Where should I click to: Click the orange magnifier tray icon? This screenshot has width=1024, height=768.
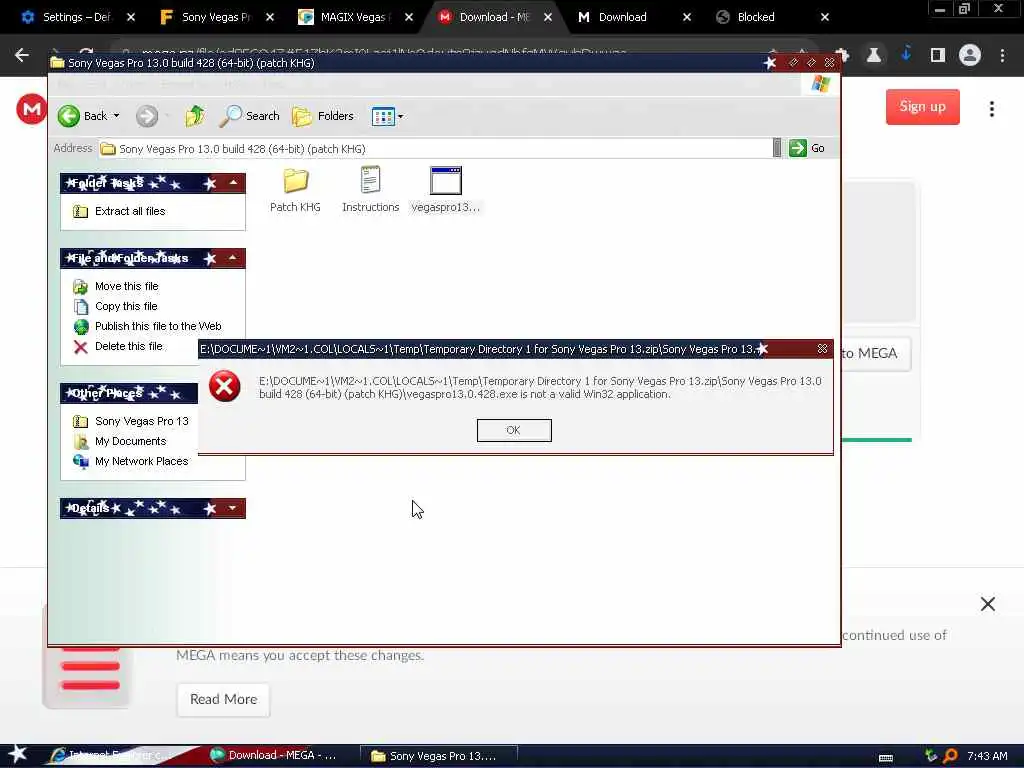click(x=951, y=756)
